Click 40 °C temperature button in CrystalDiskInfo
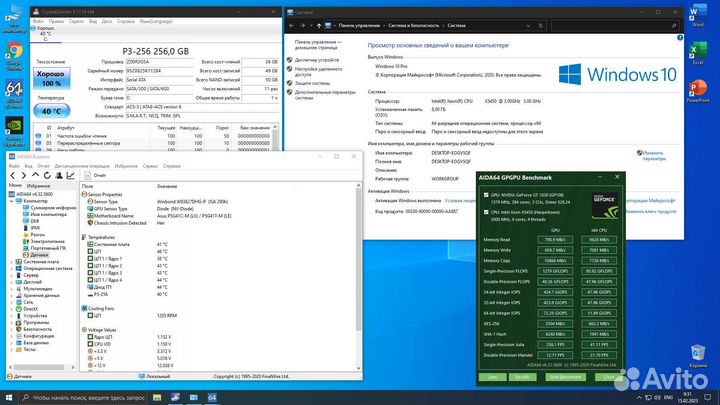The image size is (720, 405). pos(51,111)
